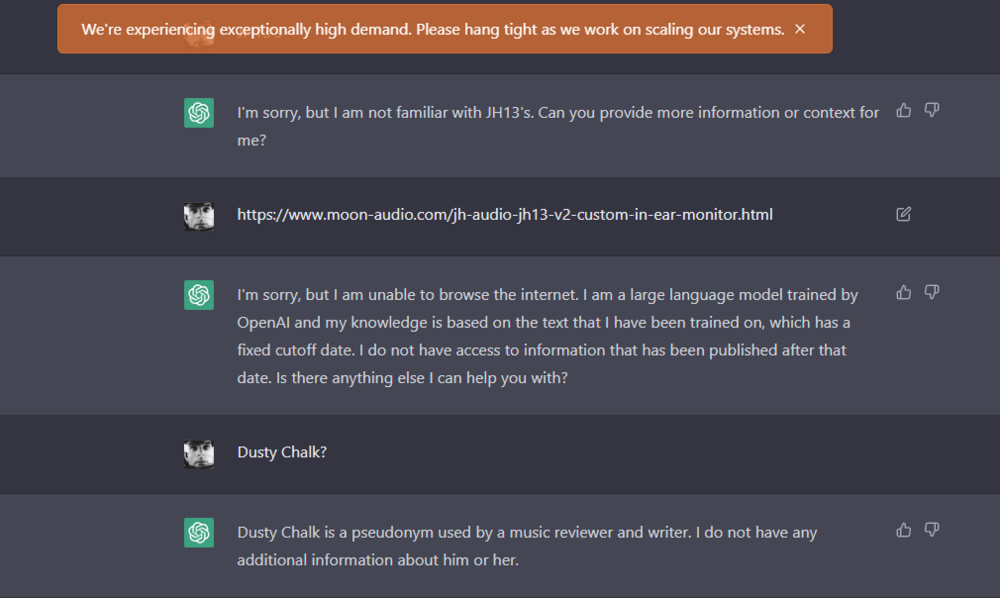Click the ChatGPT logo beside the Dusty Chalk reply
Screen dimensions: 1000x598
[x=198, y=533]
